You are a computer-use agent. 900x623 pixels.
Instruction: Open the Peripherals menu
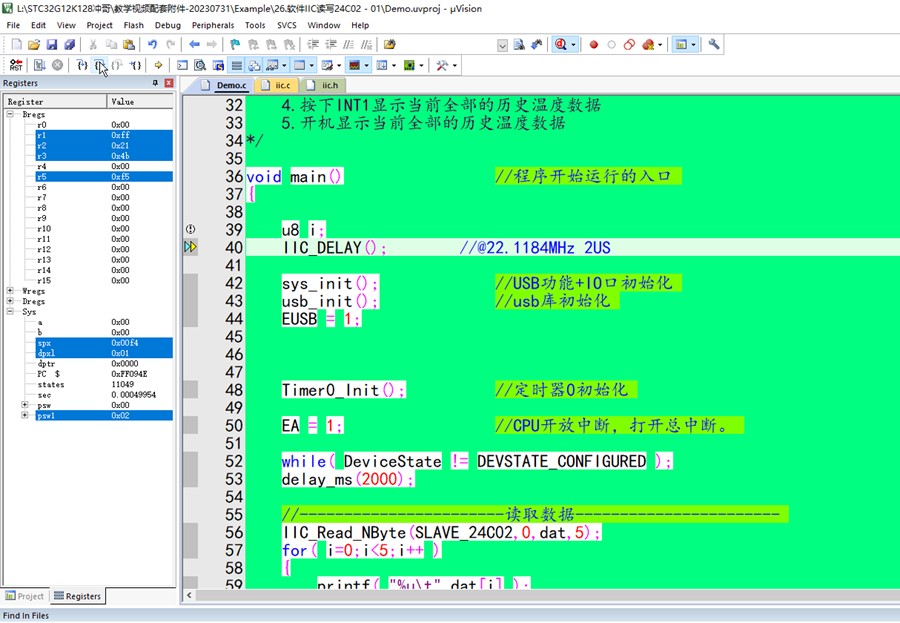212,25
